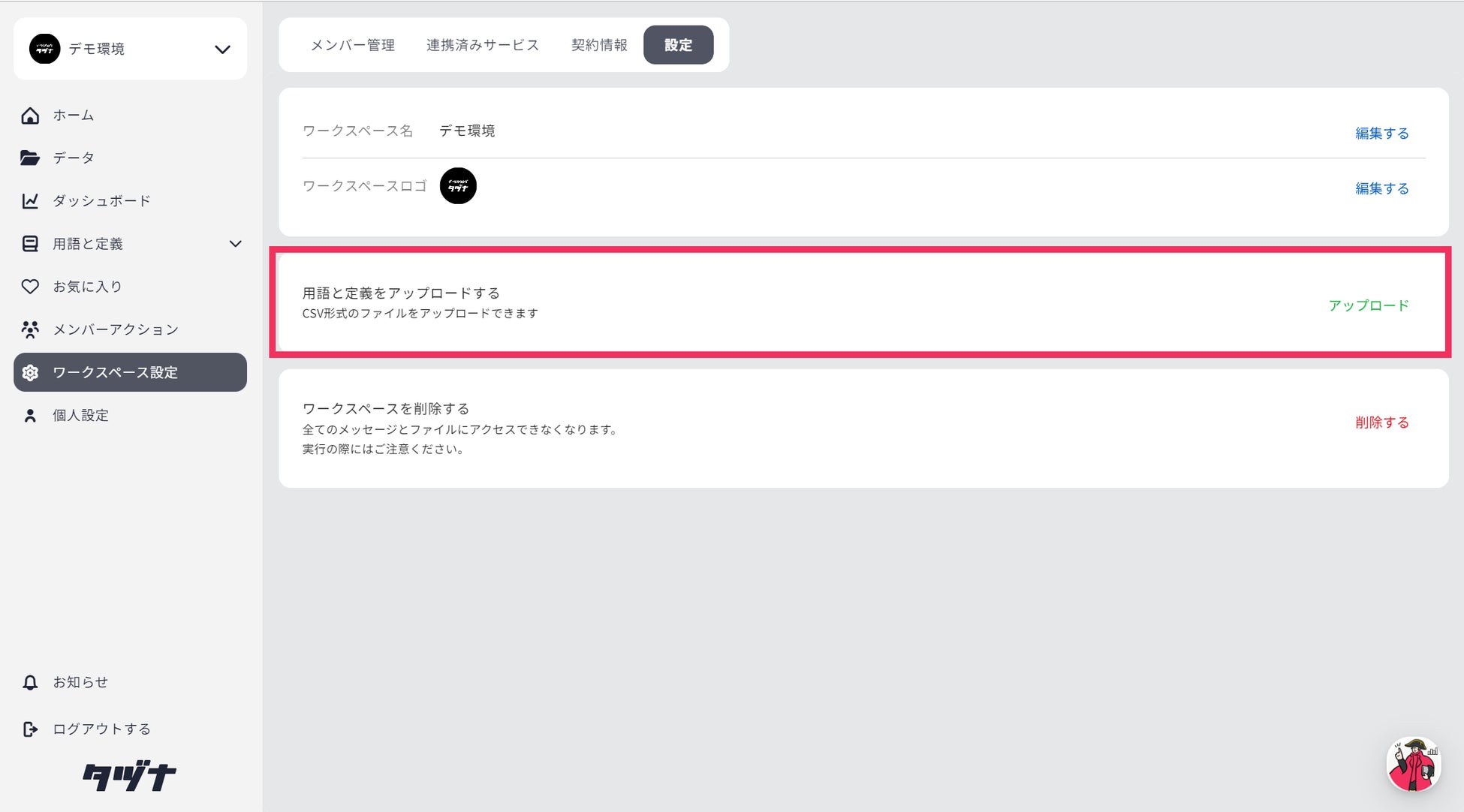Expand the デモ環境 workspace switcher
The height and width of the screenshot is (812, 1464).
222,50
